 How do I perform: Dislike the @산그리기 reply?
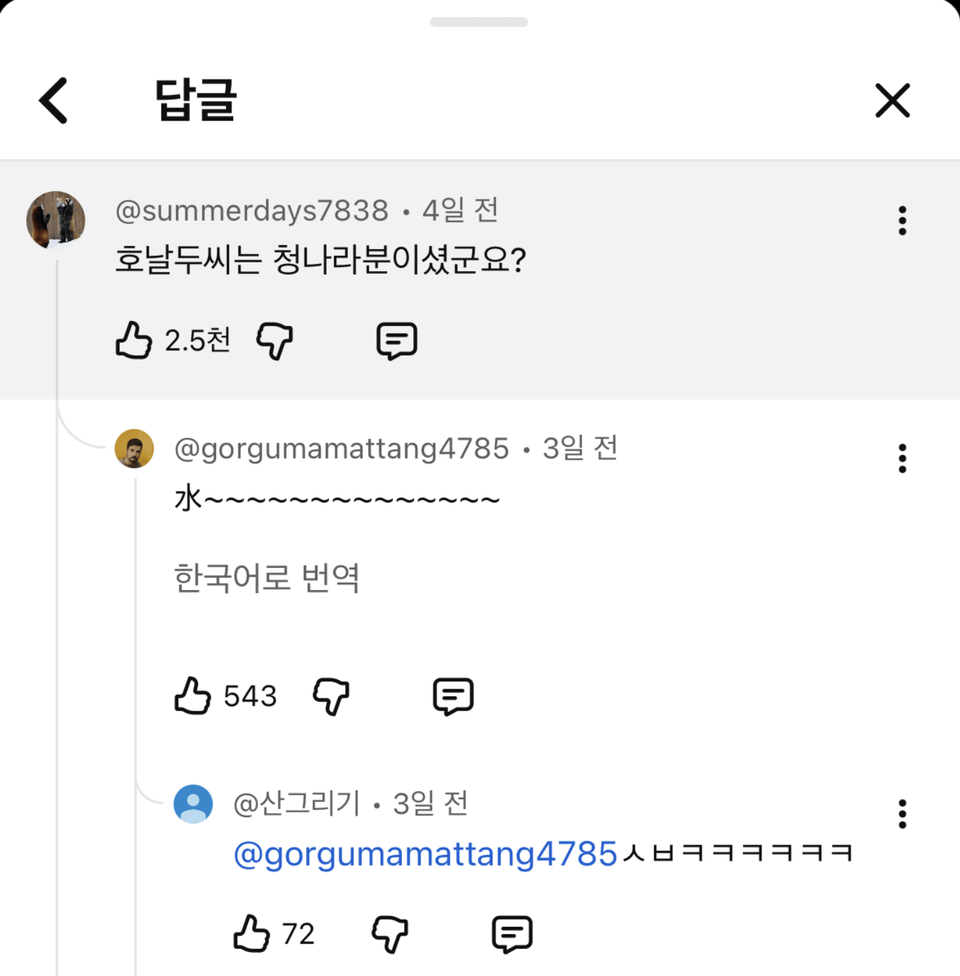[390, 934]
